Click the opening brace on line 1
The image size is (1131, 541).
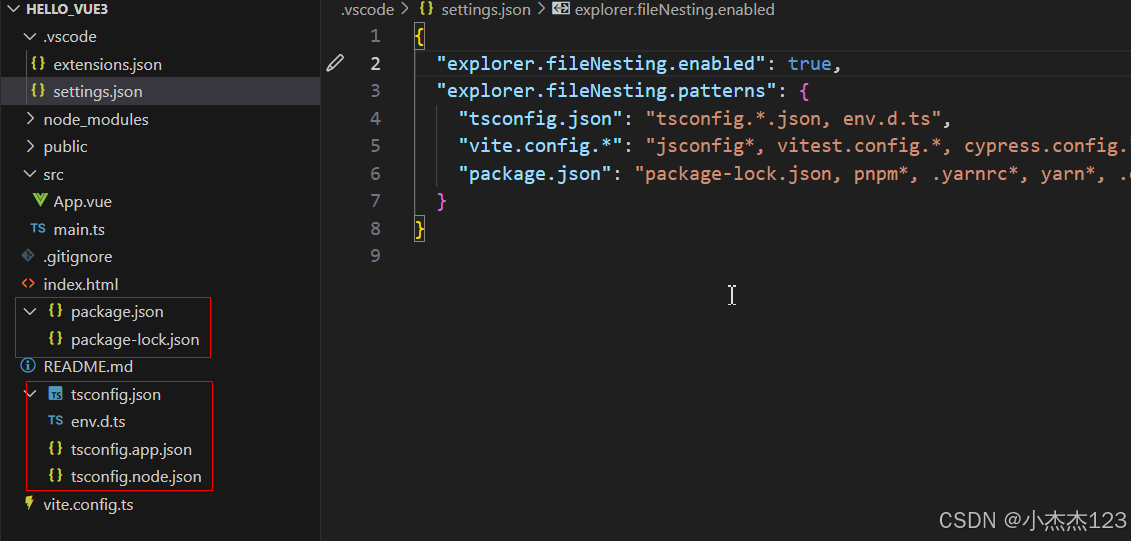point(420,36)
